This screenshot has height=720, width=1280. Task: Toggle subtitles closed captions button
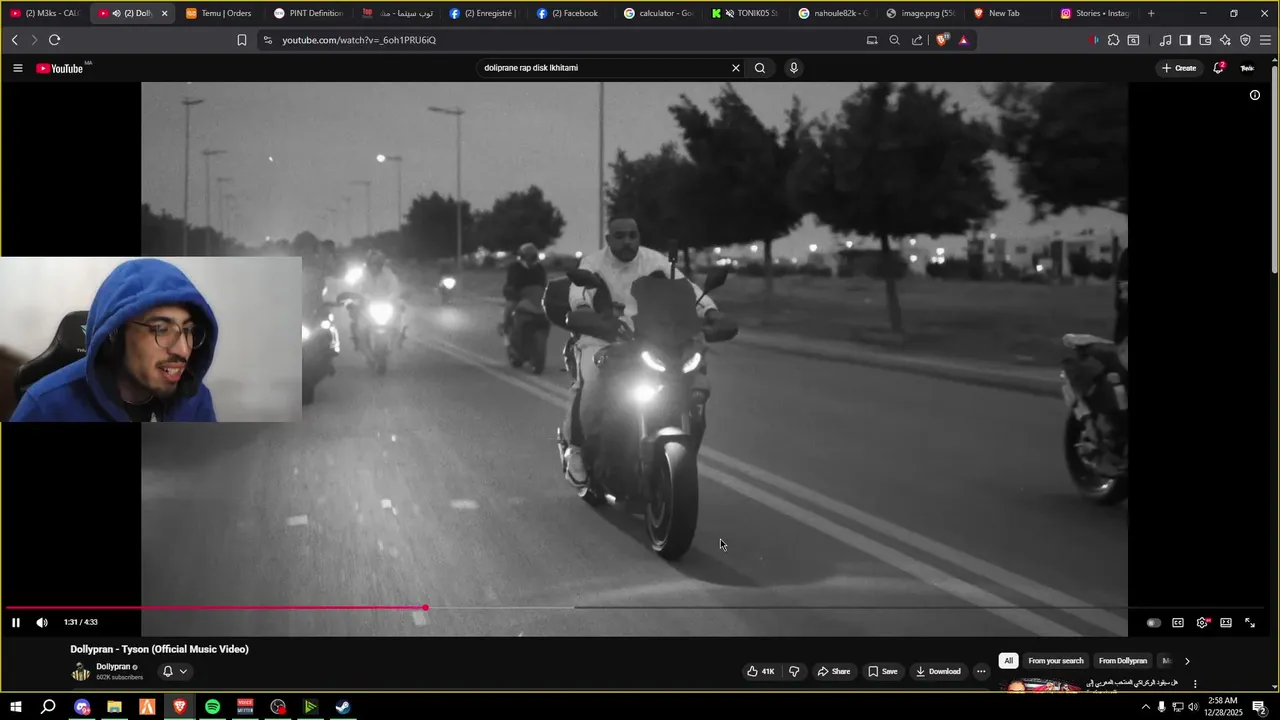1178,623
